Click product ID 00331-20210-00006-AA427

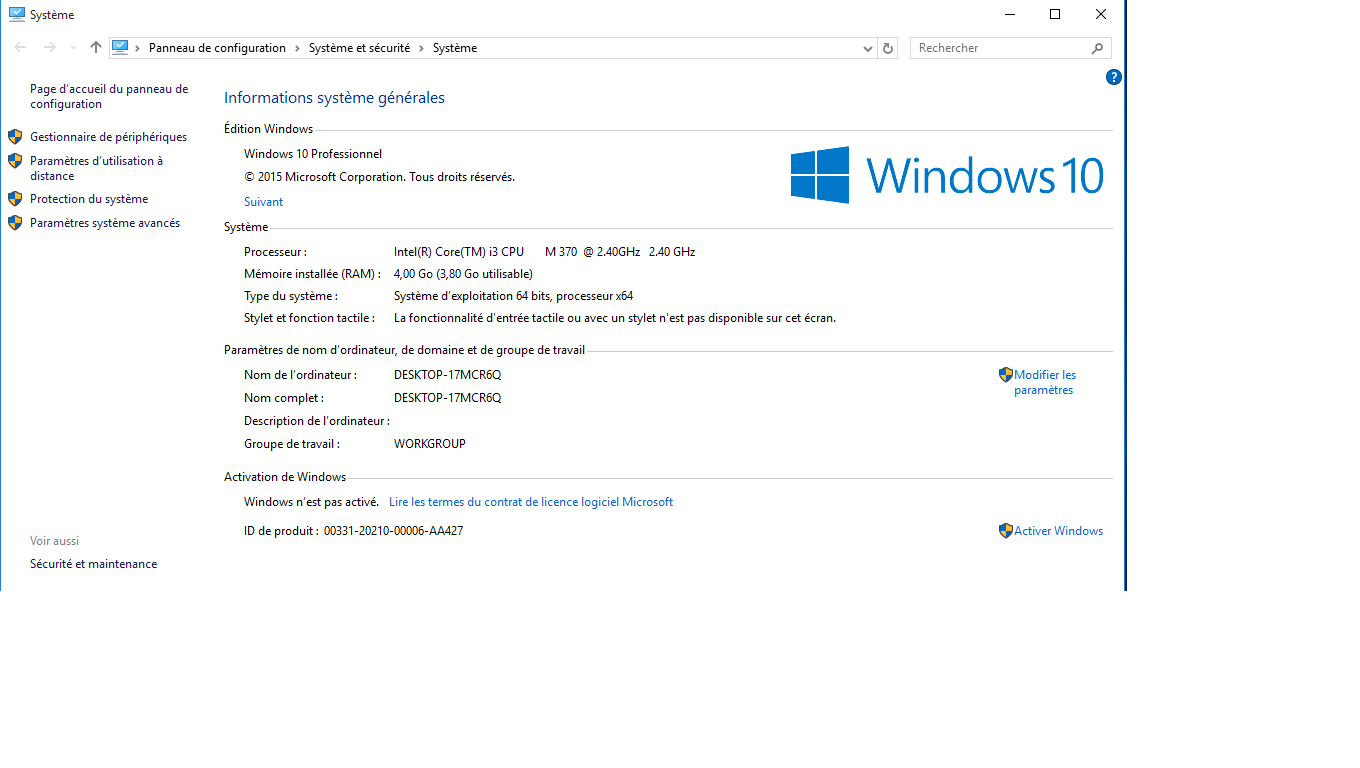pos(393,531)
